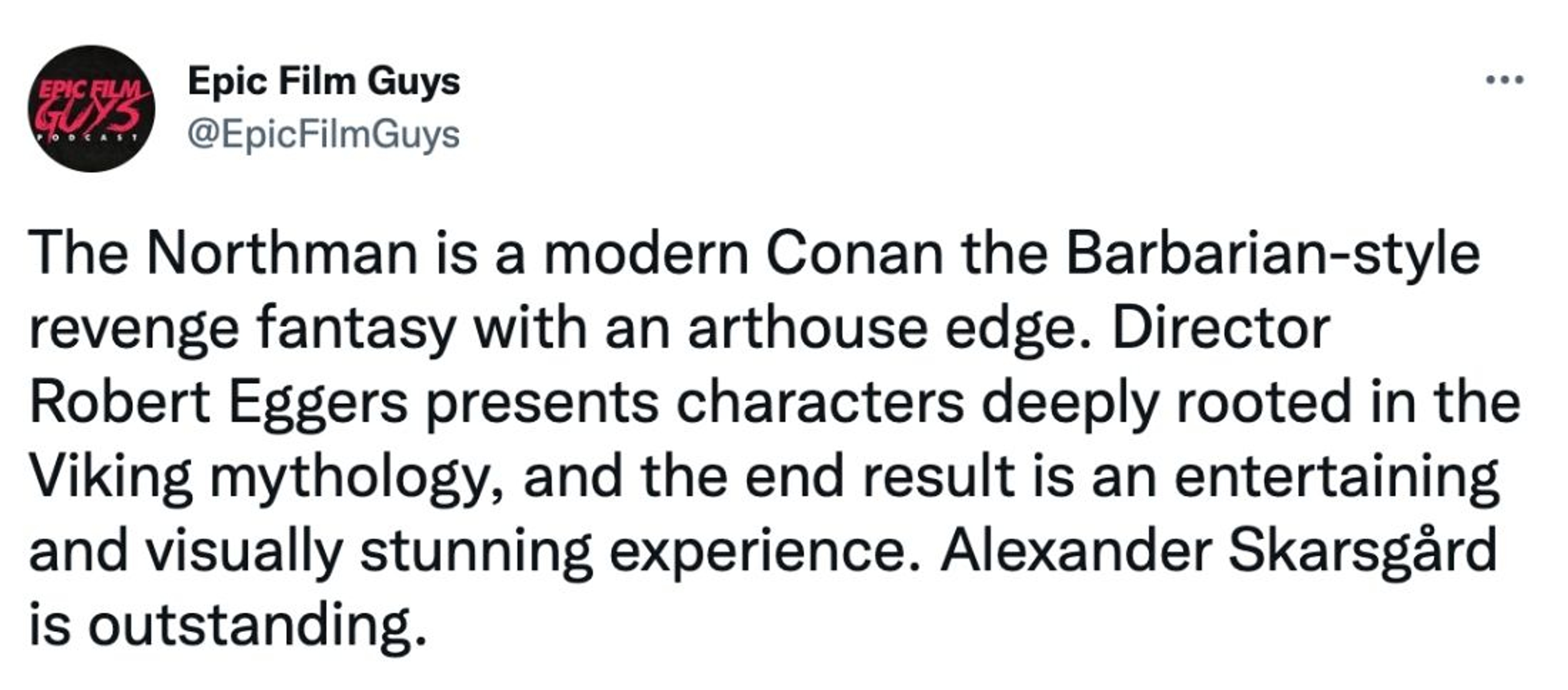Click the word "entertaining" in the tweet
Image resolution: width=1568 pixels, height=690 pixels.
point(1337,478)
